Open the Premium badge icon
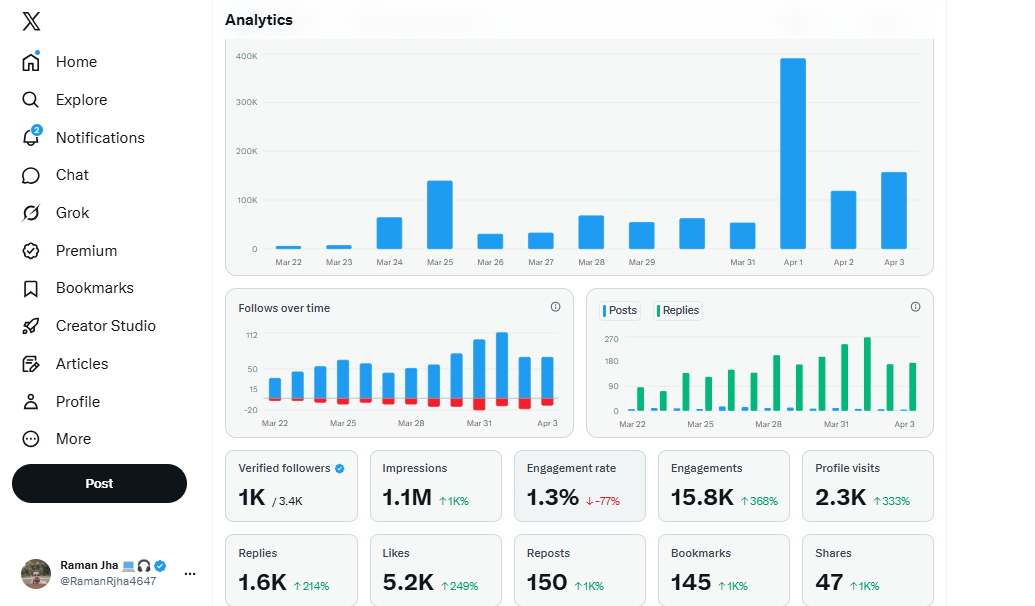 tap(30, 251)
